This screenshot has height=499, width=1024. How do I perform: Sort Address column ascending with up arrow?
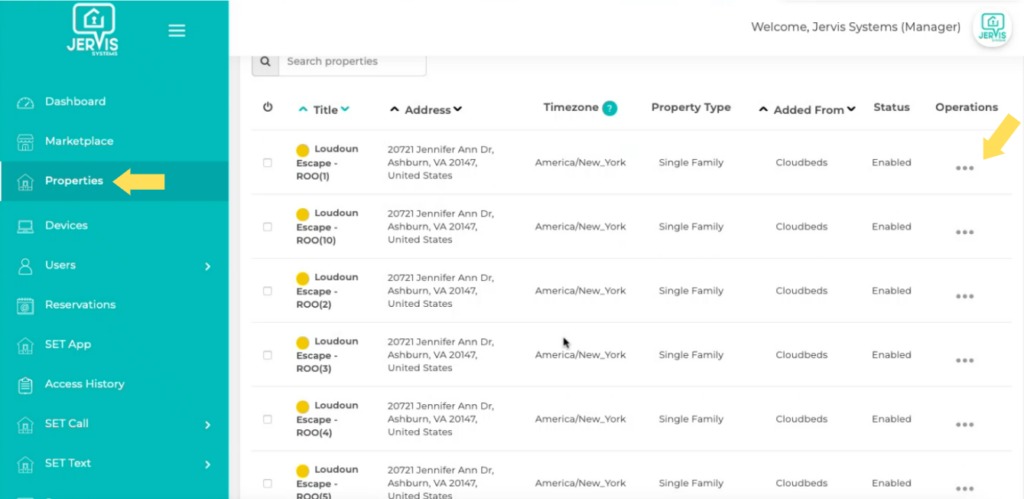tap(394, 110)
